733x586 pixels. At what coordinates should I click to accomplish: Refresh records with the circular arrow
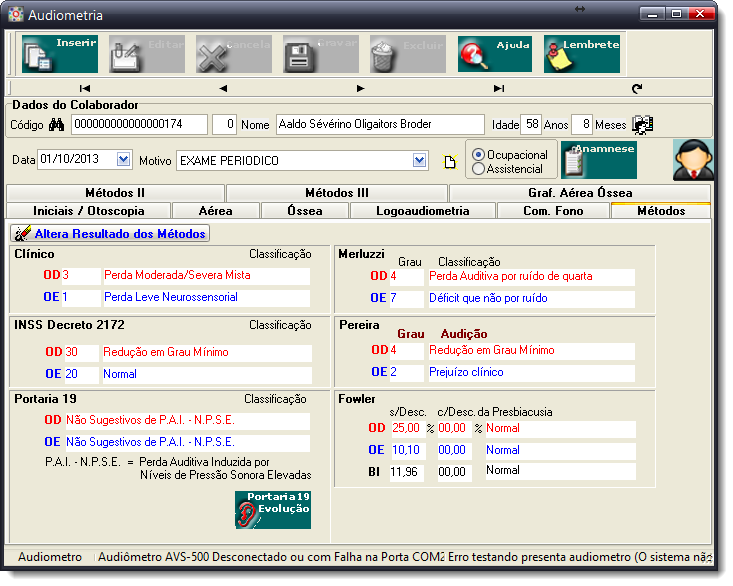coord(637,88)
